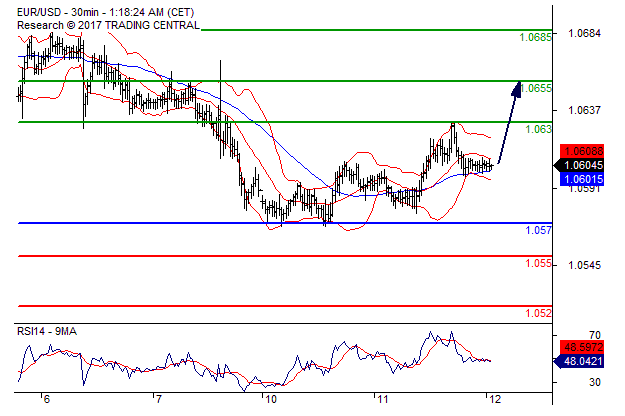Click the date axis label 11
The height and width of the screenshot is (416, 625).
[383, 399]
